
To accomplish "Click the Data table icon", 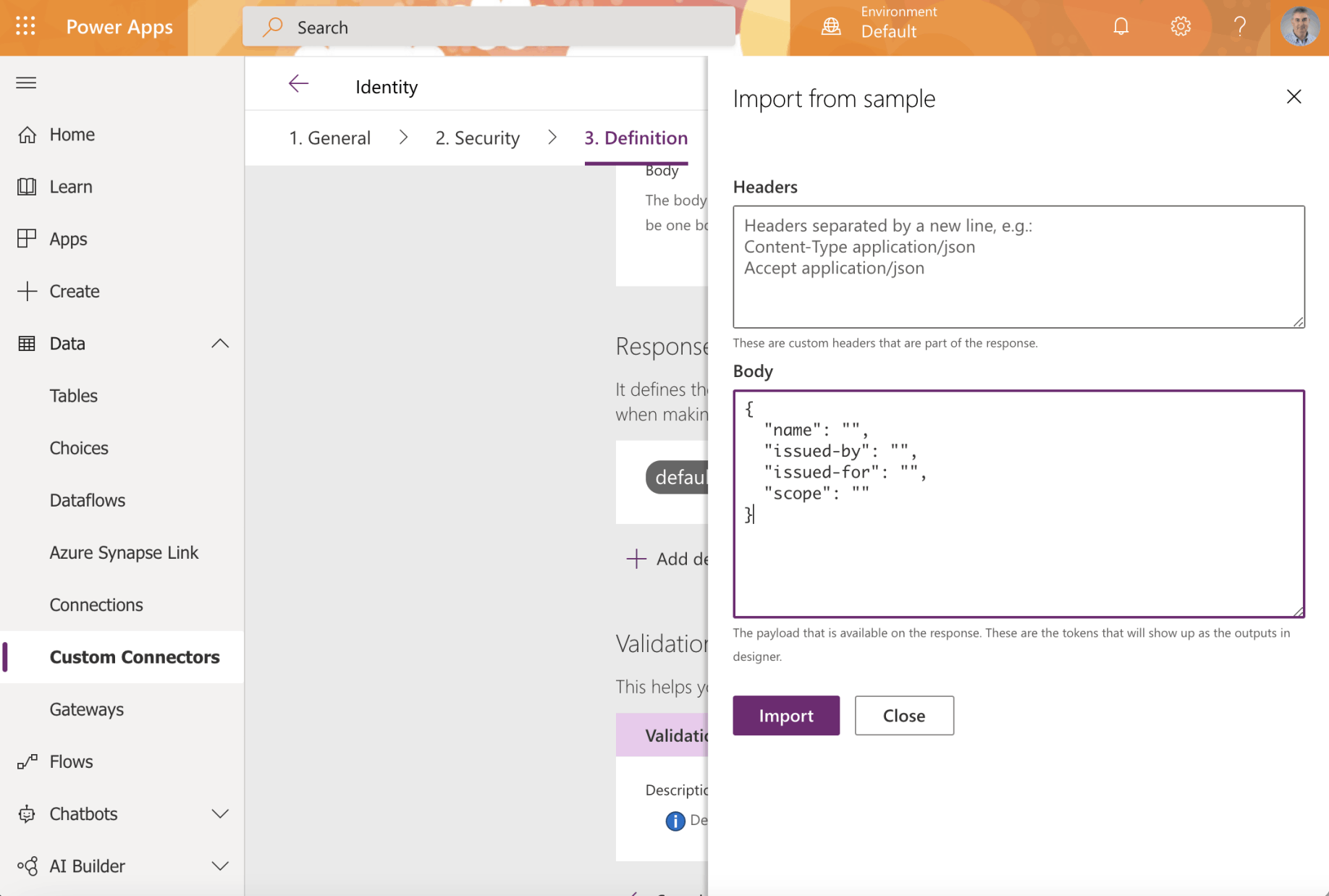I will point(27,343).
